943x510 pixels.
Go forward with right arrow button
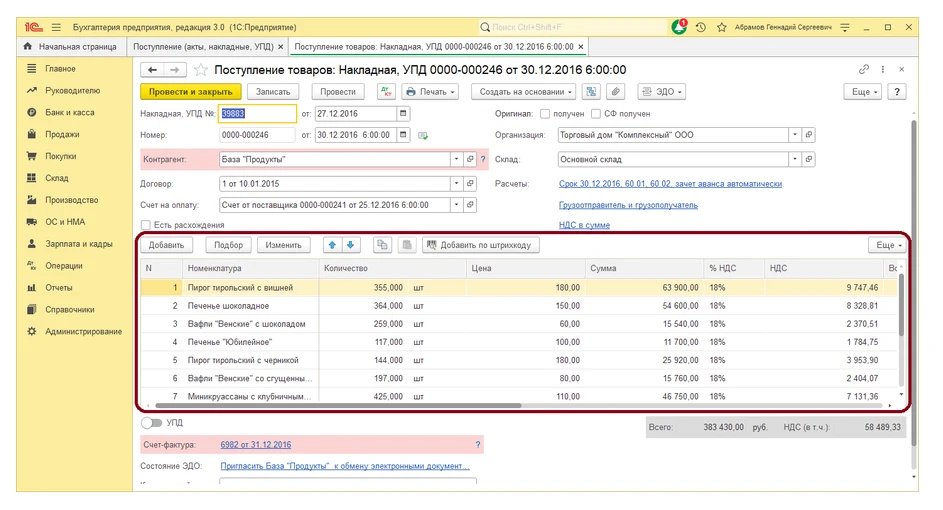[174, 70]
